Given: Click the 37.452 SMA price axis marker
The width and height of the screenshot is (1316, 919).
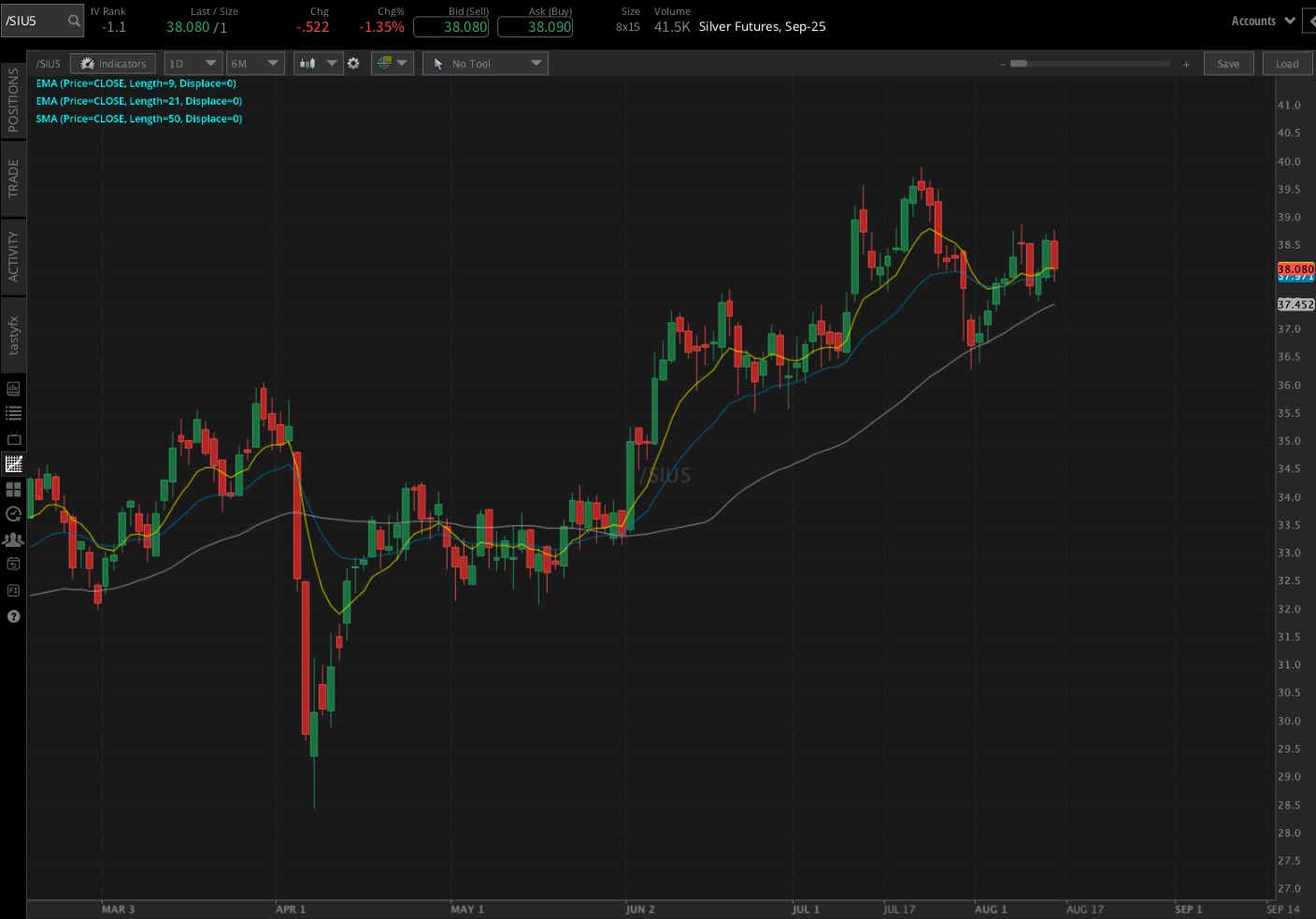Looking at the screenshot, I should [x=1295, y=304].
